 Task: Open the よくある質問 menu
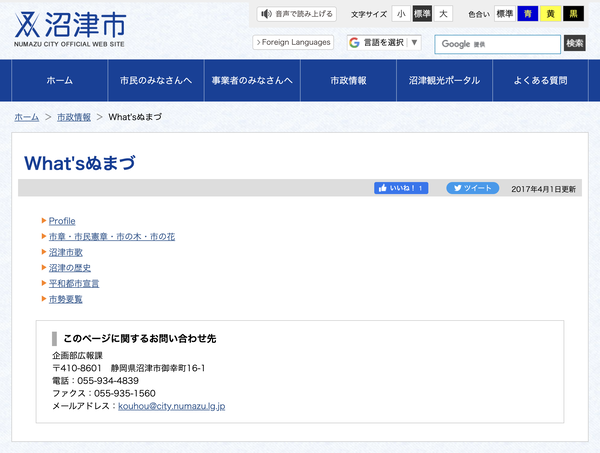click(x=540, y=80)
